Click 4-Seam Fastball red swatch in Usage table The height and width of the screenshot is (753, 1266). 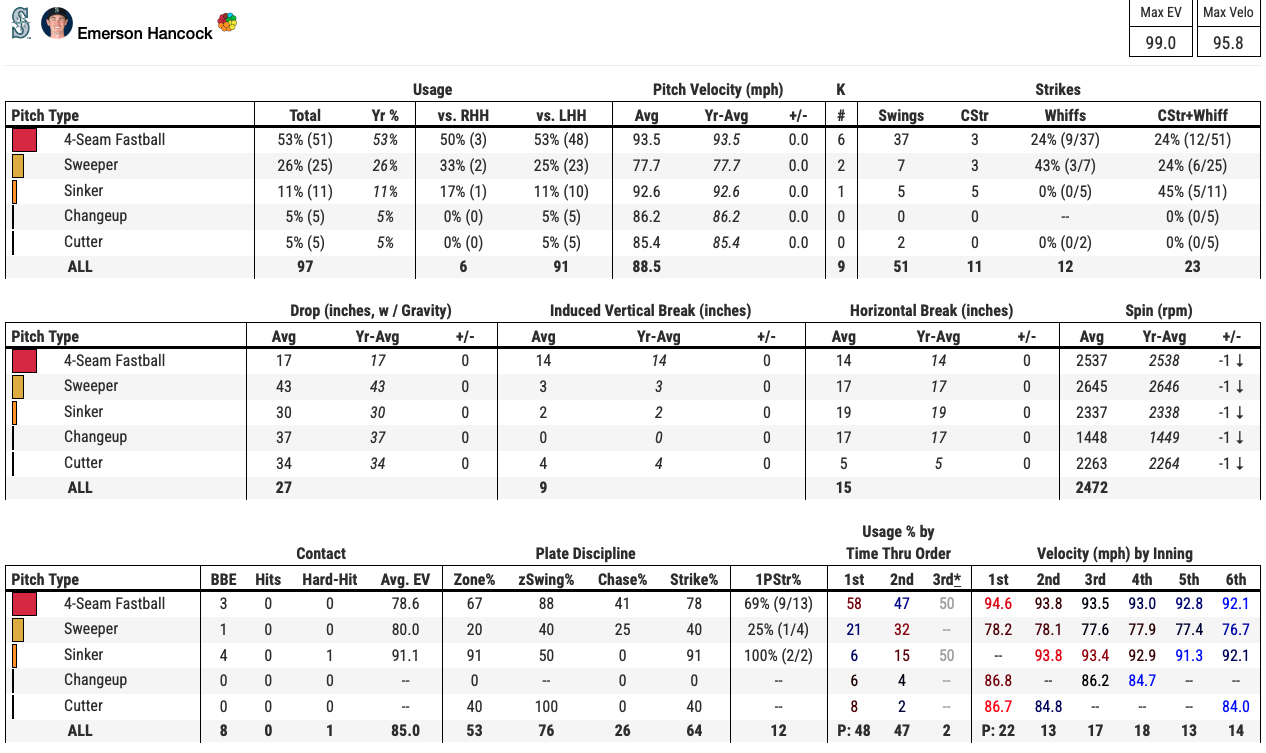[x=25, y=140]
